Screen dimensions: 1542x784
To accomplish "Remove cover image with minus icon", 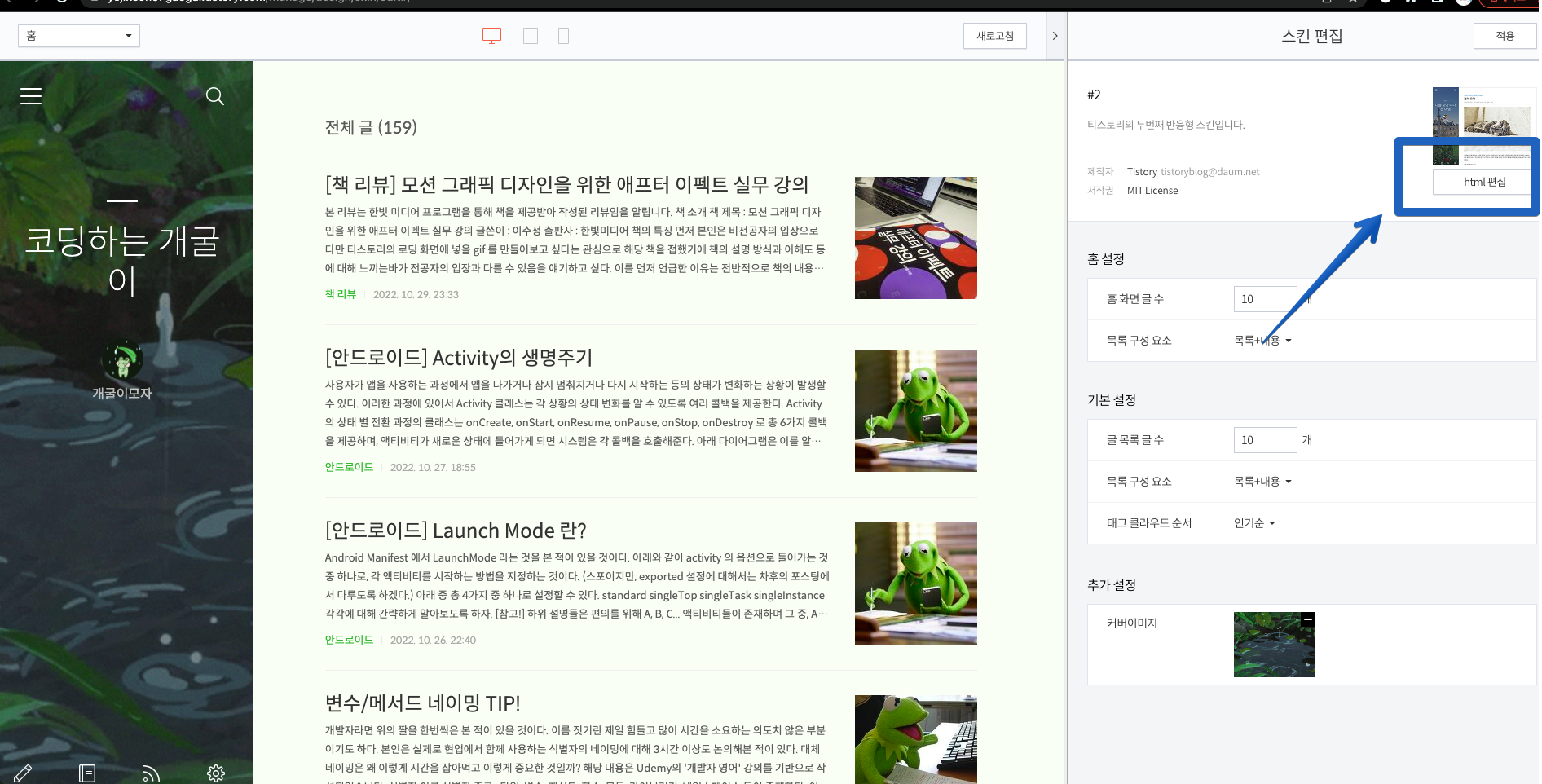I will point(1307,619).
